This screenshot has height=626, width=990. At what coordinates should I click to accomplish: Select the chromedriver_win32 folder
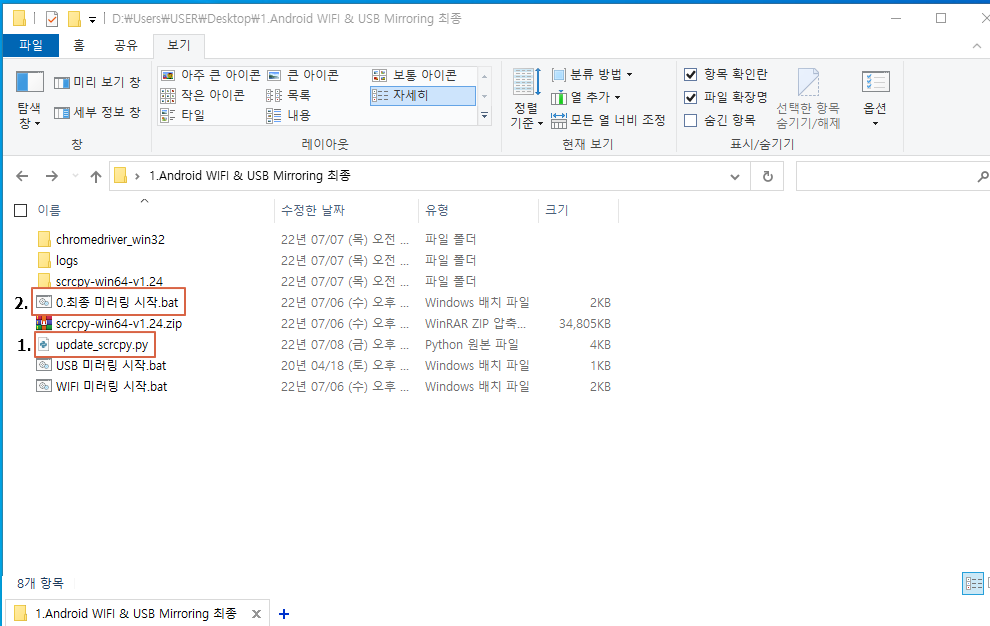(x=110, y=239)
